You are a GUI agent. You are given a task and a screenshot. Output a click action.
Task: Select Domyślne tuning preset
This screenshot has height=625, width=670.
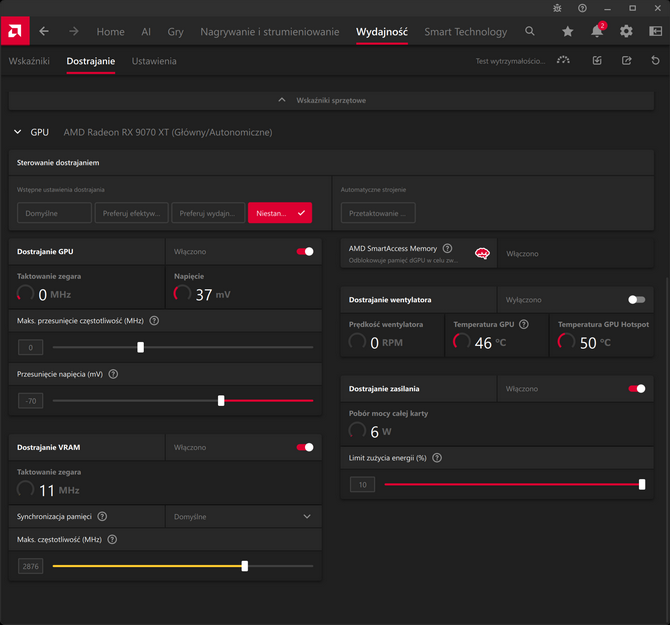(54, 213)
